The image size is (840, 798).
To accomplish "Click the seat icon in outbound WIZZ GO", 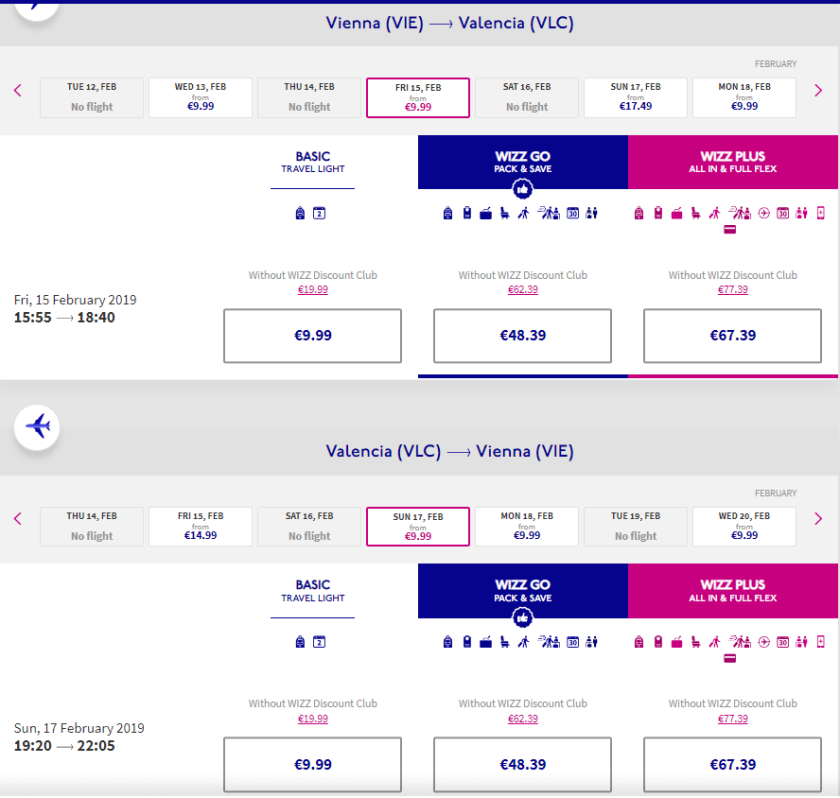I will click(x=504, y=213).
